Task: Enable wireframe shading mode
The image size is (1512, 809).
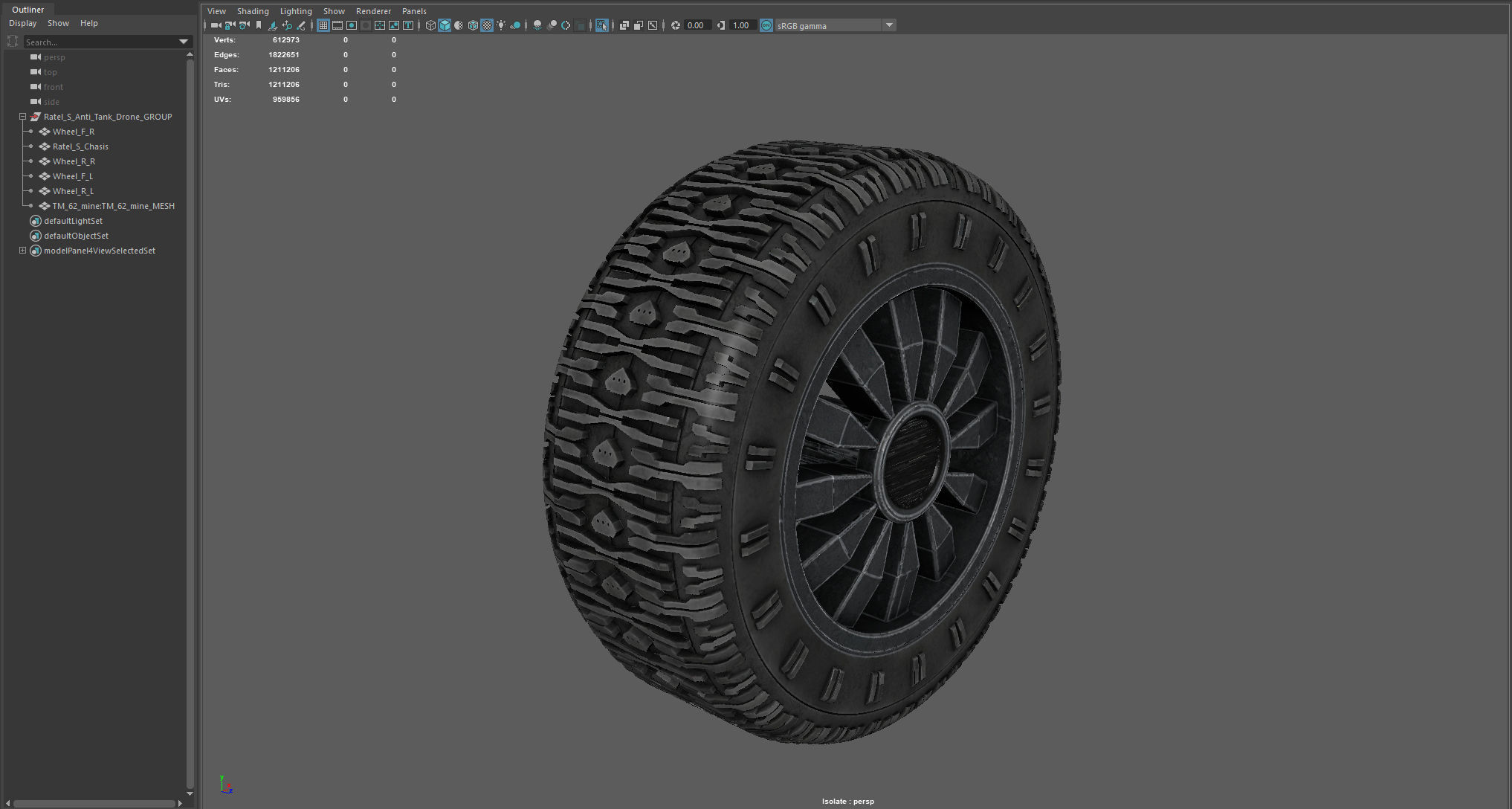Action: [x=430, y=25]
